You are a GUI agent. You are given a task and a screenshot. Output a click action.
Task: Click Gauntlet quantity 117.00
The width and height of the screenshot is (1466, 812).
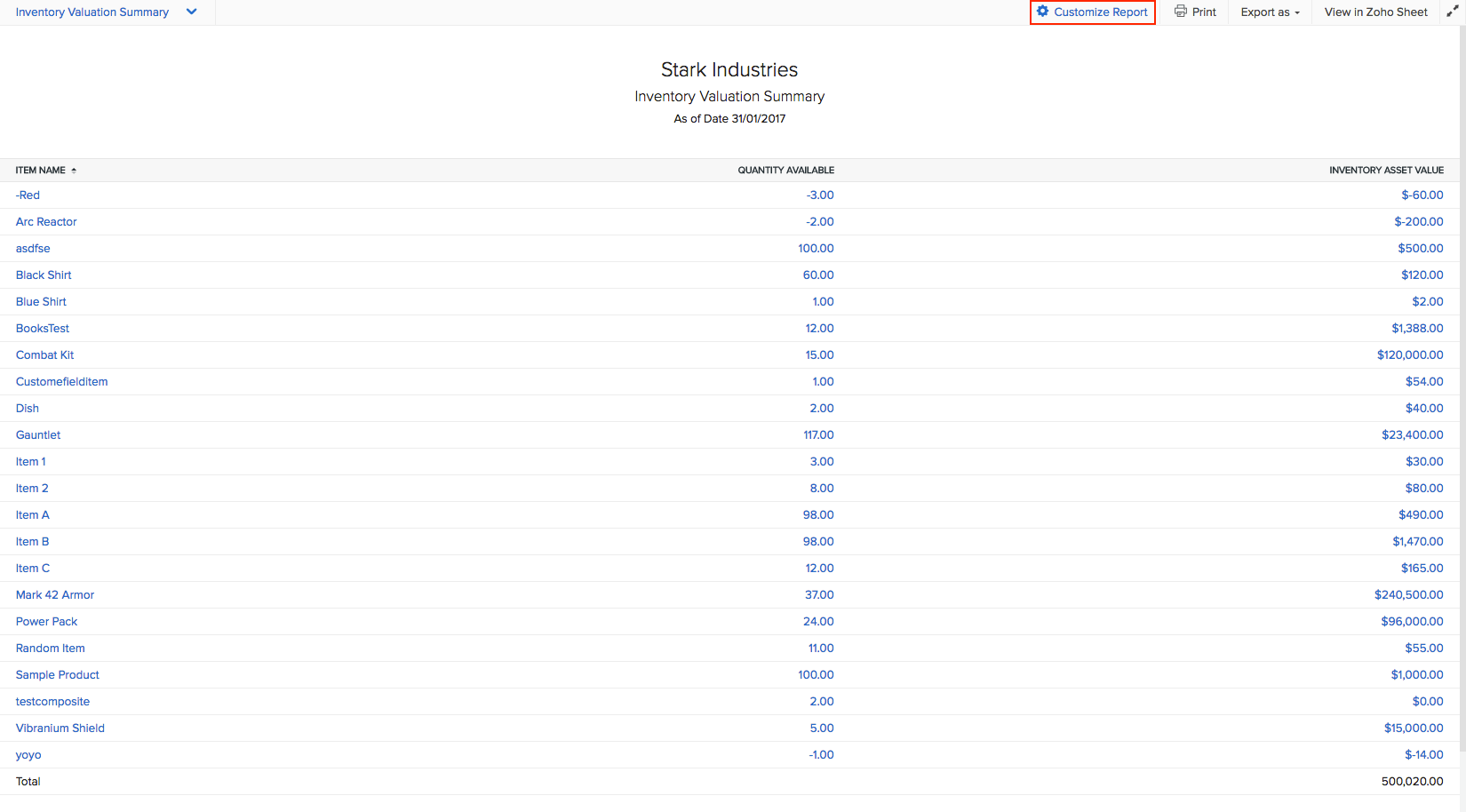point(818,435)
